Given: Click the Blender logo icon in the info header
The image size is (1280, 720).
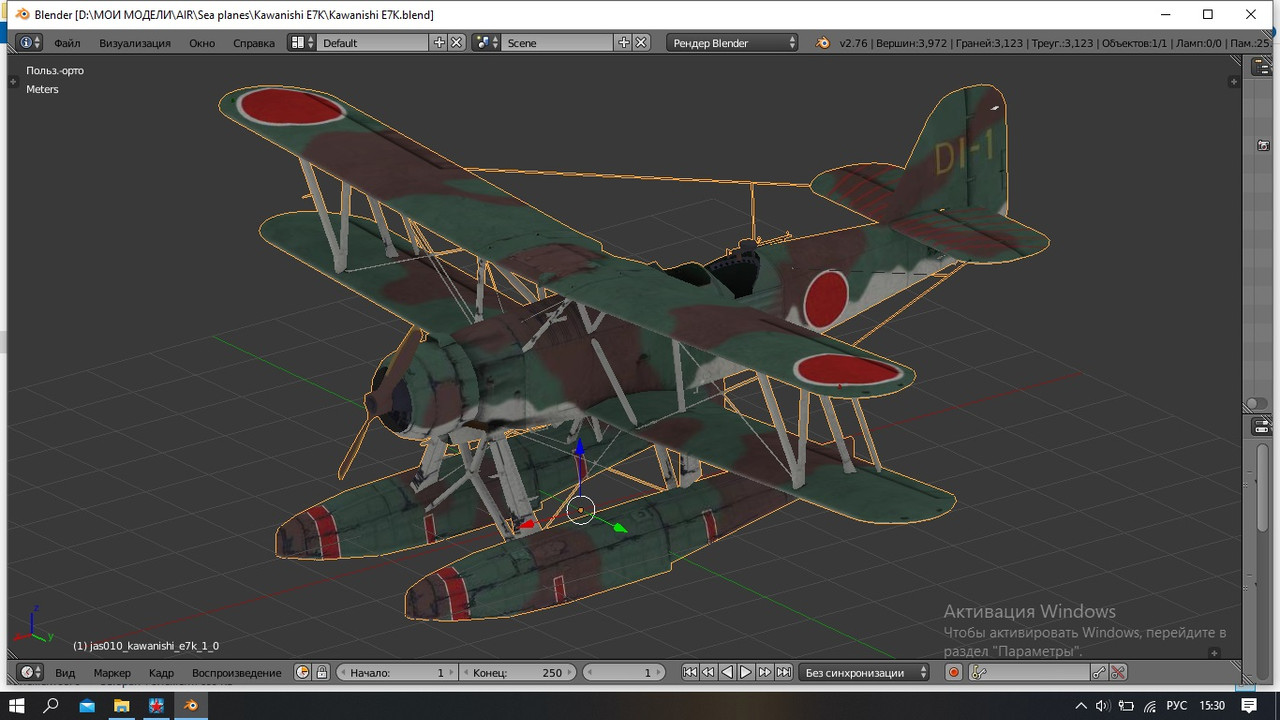Looking at the screenshot, I should click(822, 43).
